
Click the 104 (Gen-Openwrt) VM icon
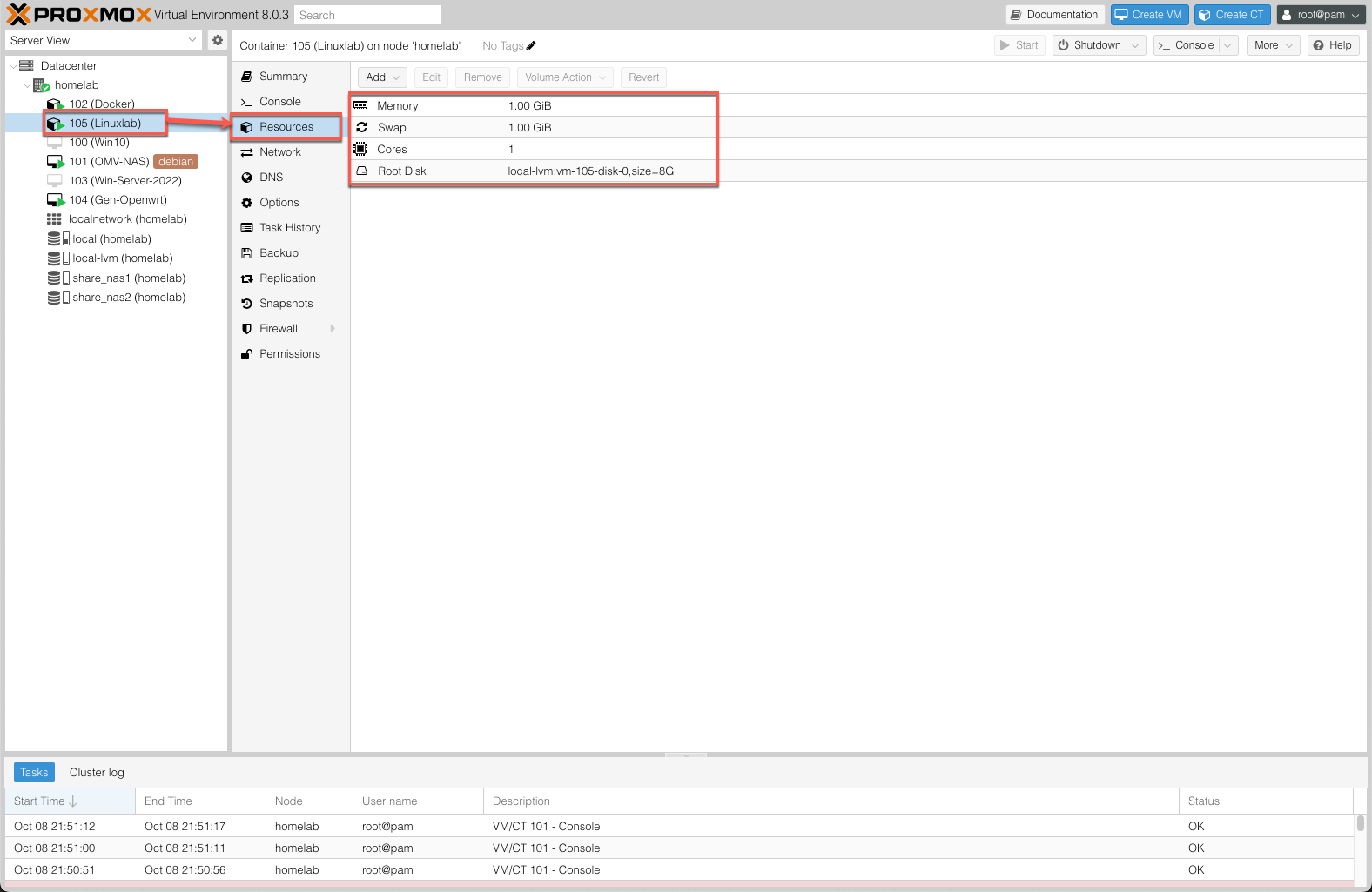click(55, 200)
